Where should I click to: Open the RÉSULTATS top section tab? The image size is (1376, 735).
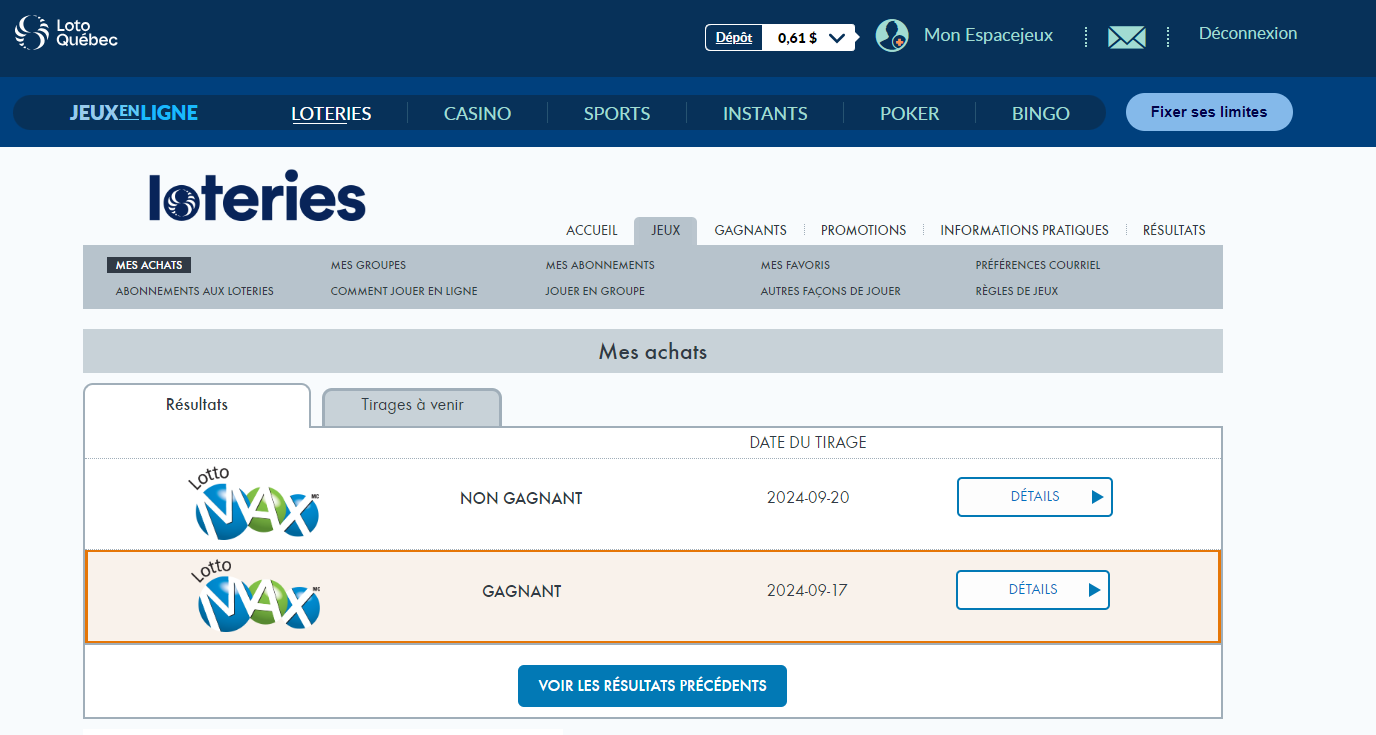point(1174,230)
